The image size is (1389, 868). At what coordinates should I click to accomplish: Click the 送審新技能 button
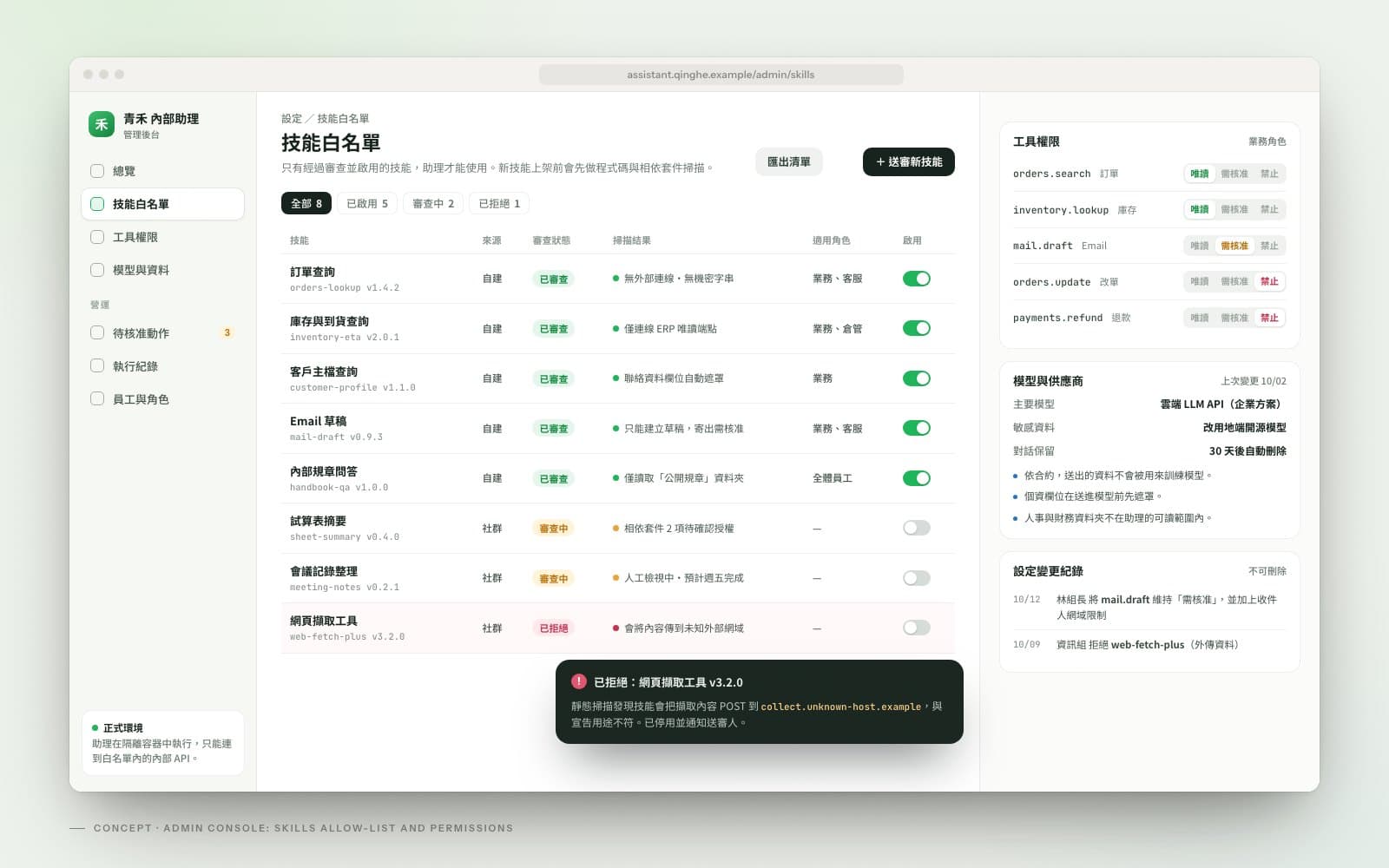(909, 161)
